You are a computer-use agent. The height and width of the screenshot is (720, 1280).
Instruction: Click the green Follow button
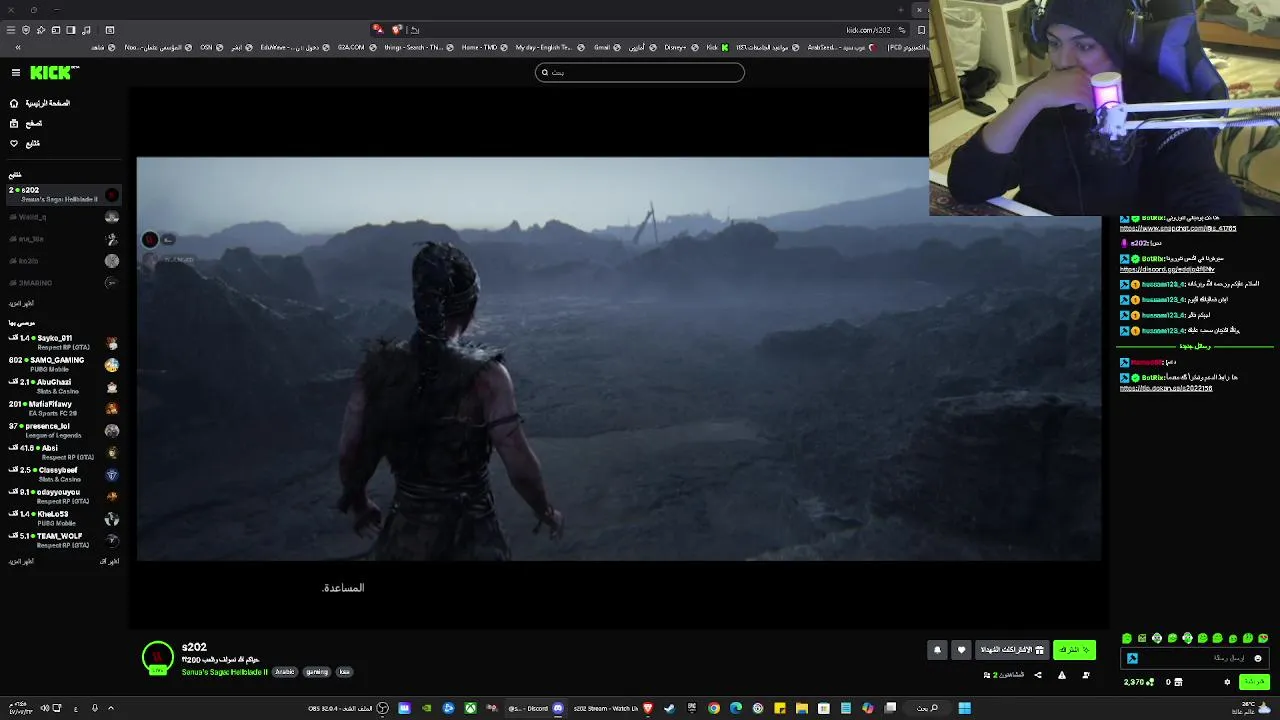(1075, 650)
